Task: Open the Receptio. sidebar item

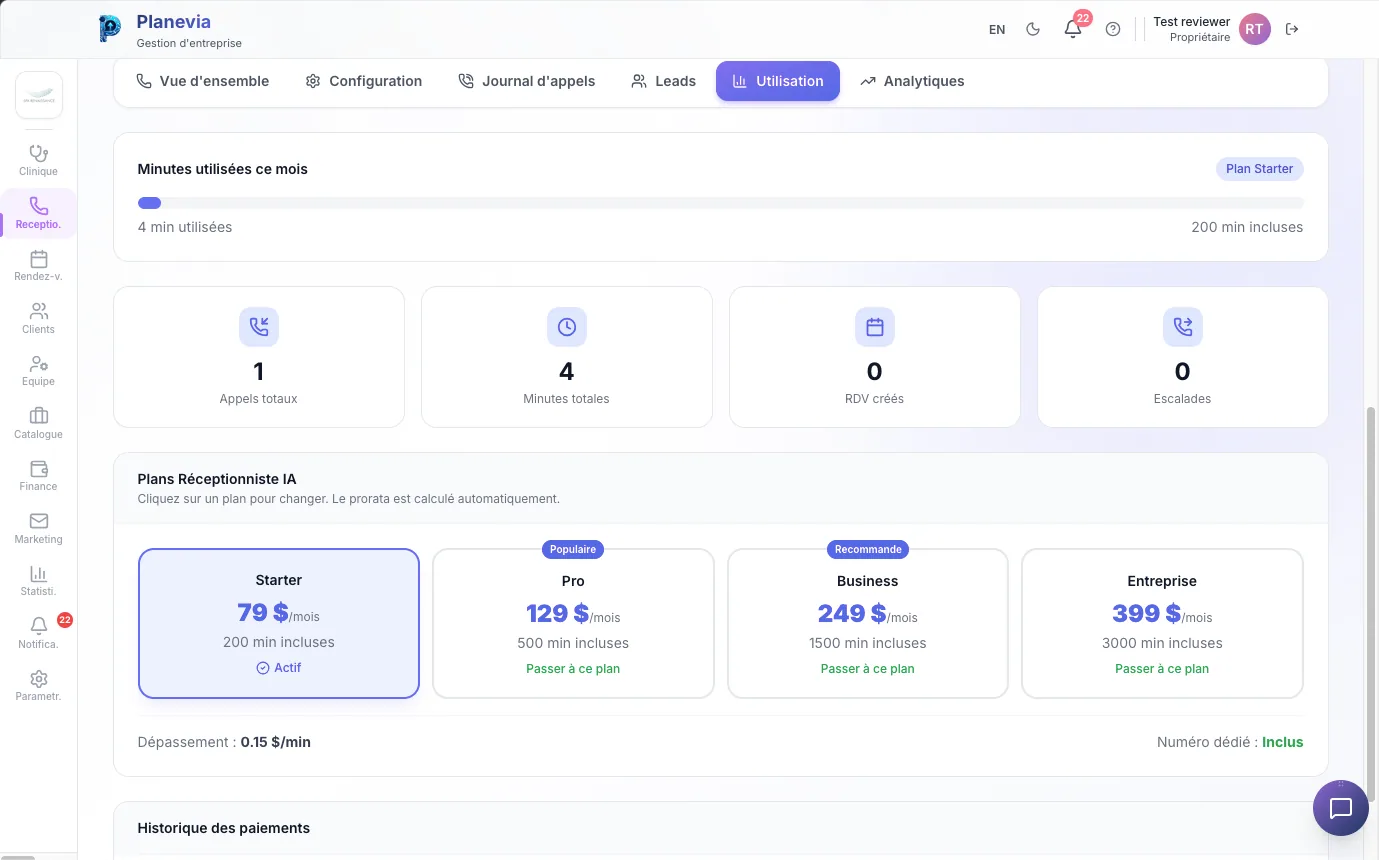Action: click(39, 213)
